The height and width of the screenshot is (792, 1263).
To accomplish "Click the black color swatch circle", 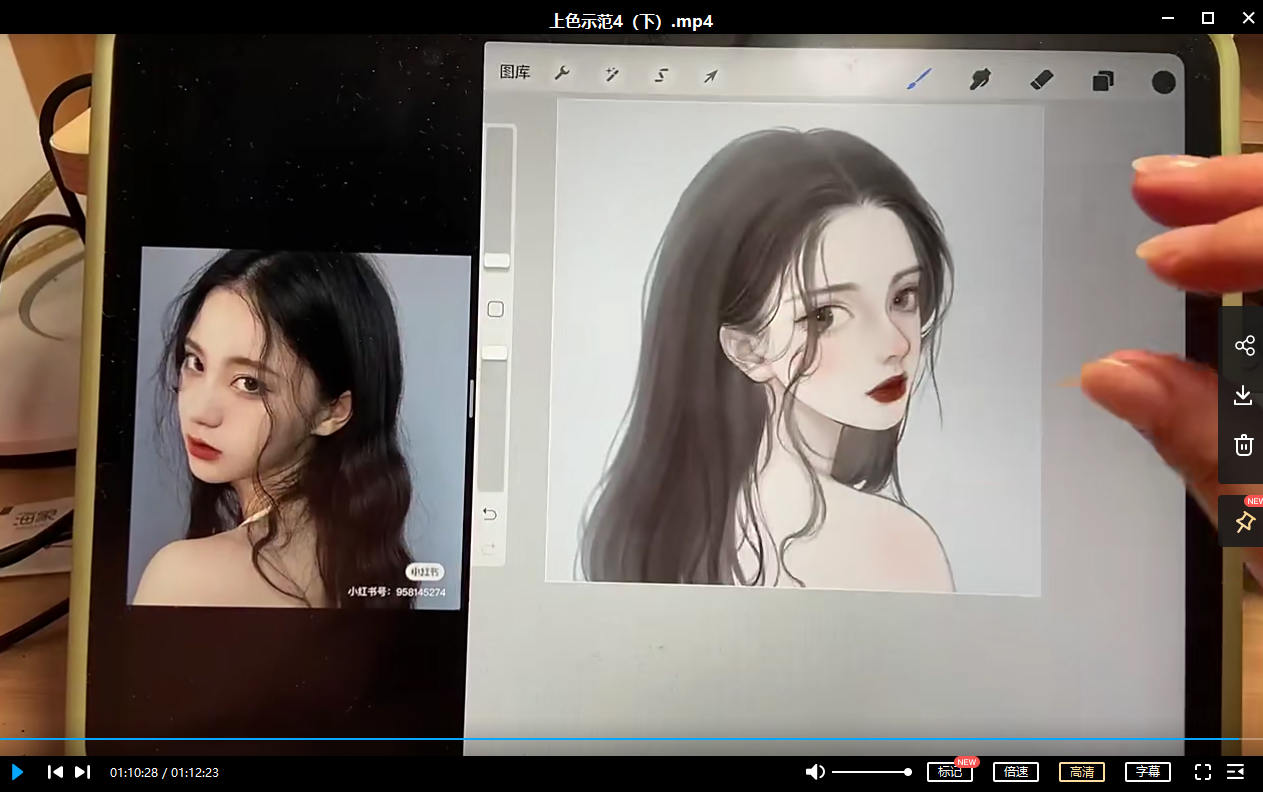I will 1163,82.
